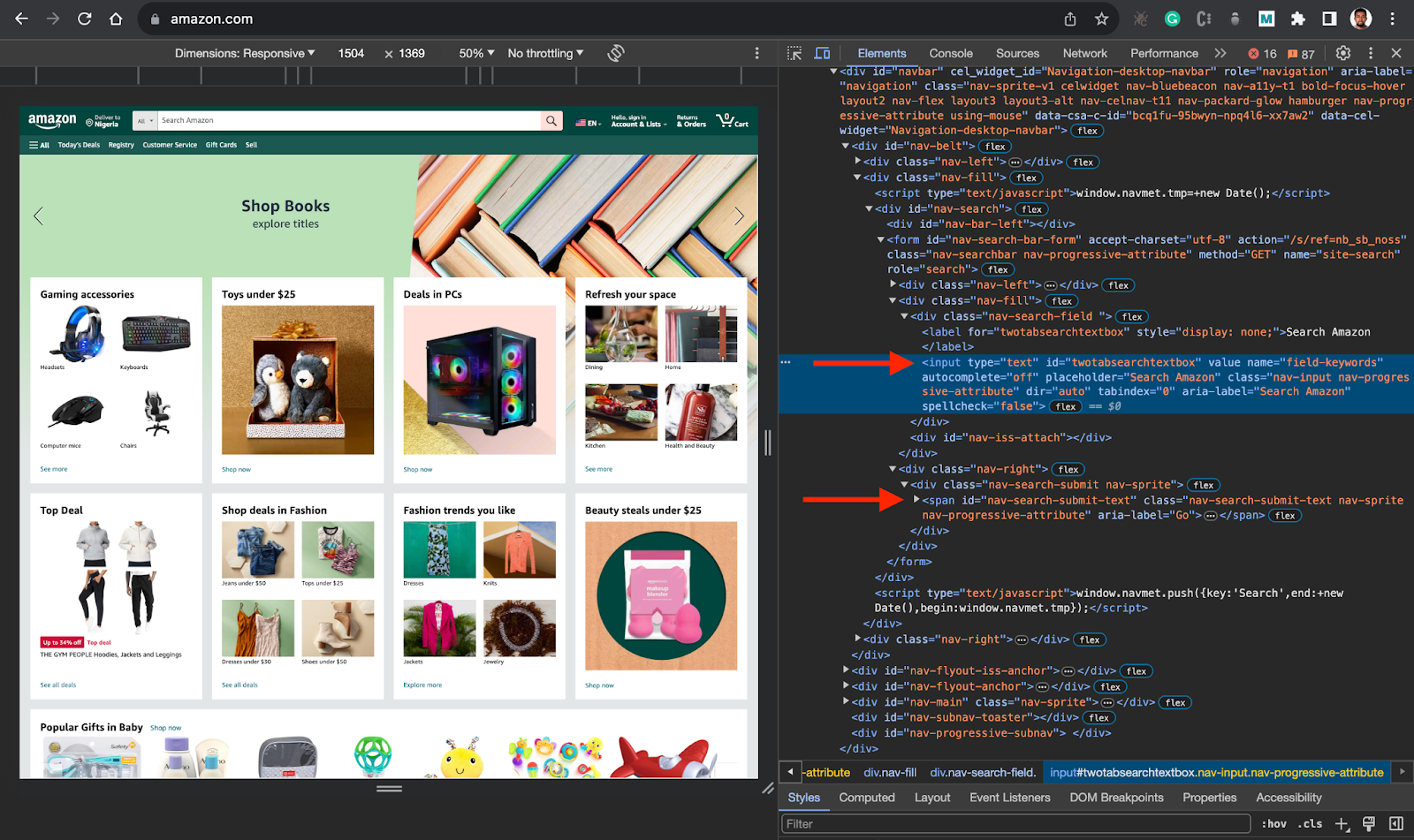
Task: Expand the nav-search-submit-text span node
Action: 916,500
